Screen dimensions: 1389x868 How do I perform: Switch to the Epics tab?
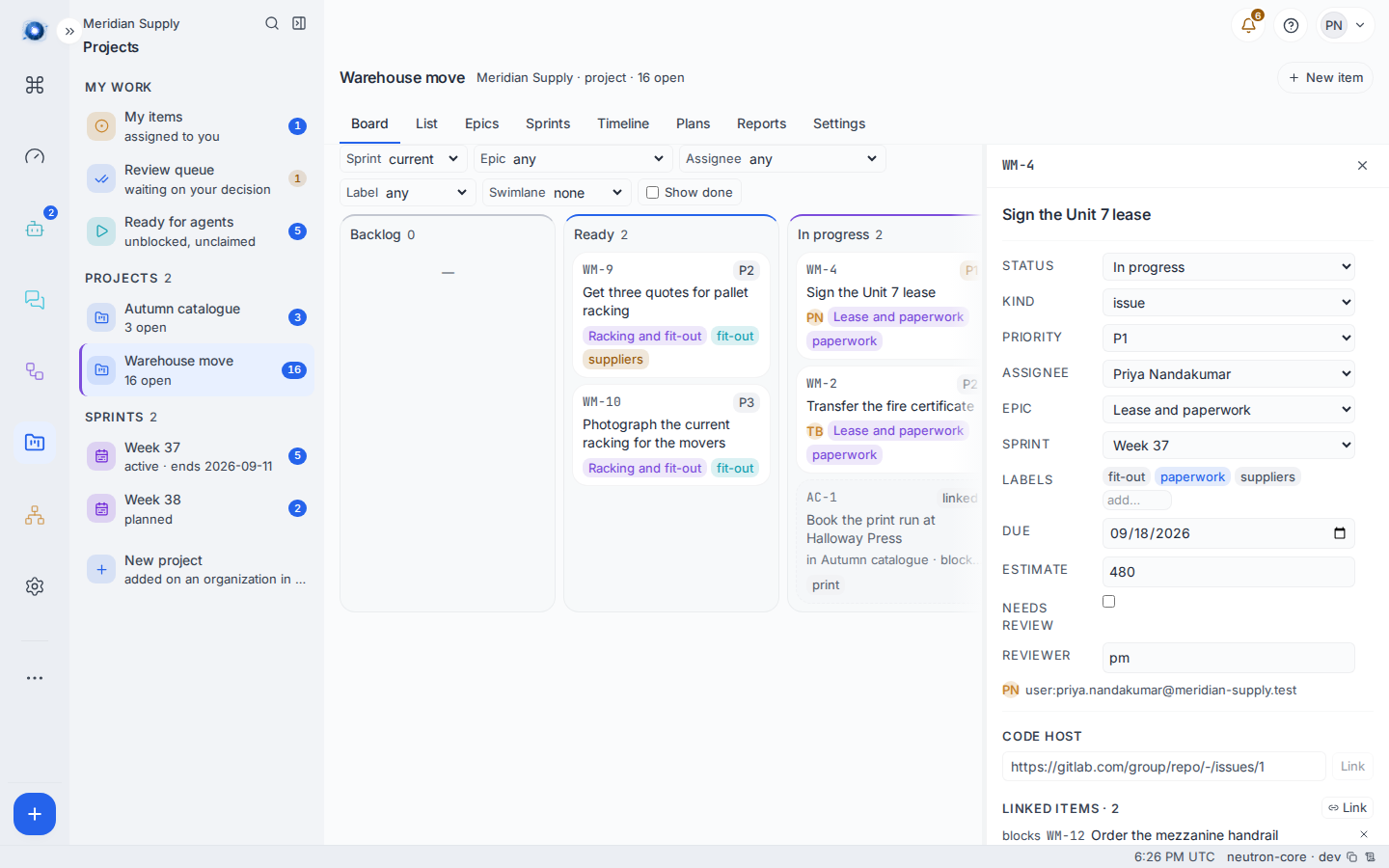tap(481, 123)
